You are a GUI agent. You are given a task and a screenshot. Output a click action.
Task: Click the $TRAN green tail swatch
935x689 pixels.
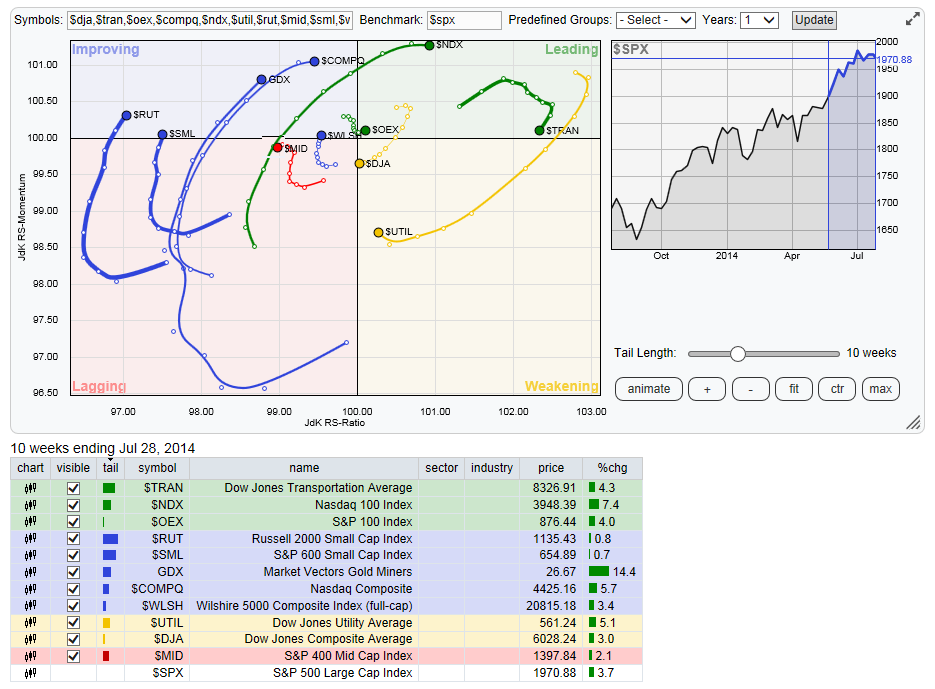pos(109,488)
